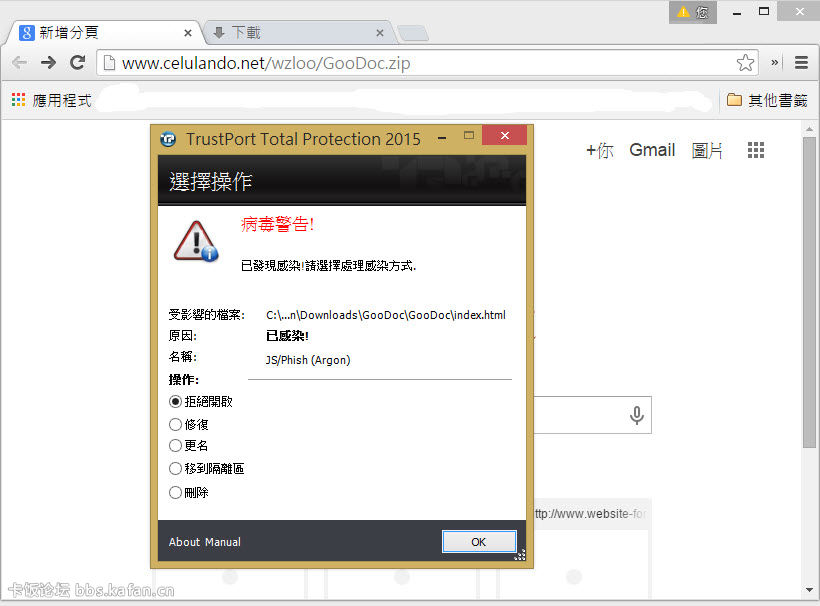
Task: Open the About link in TrustPort dialog
Action: pyautogui.click(x=184, y=542)
